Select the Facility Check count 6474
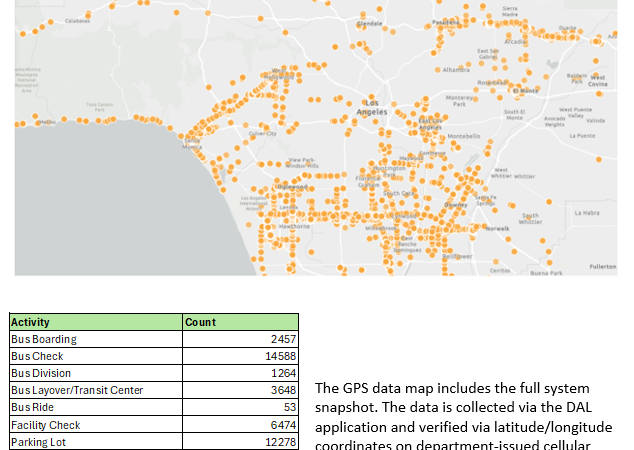 (x=240, y=424)
